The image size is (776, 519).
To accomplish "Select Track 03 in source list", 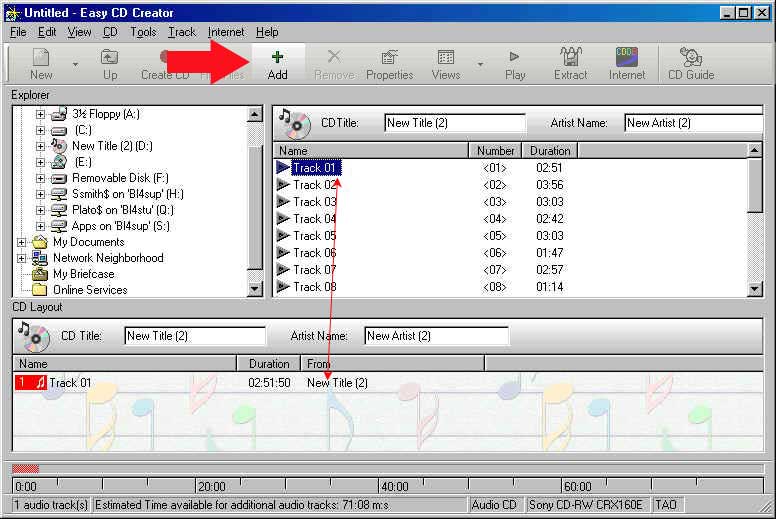I will [x=314, y=202].
